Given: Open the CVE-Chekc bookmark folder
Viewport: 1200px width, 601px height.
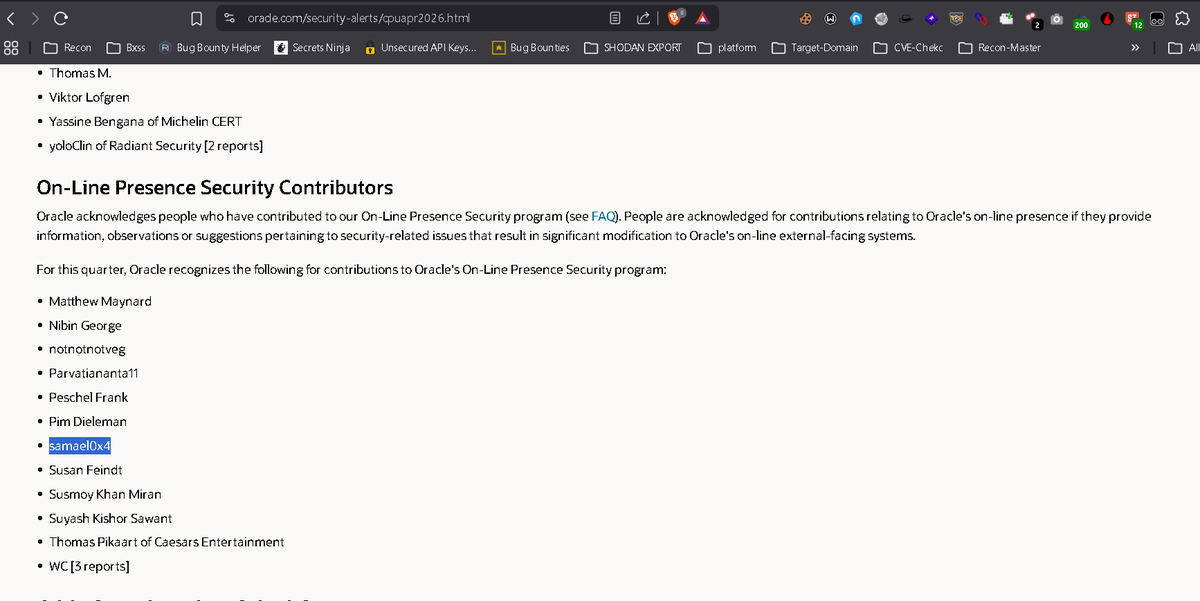Looking at the screenshot, I should click(x=908, y=47).
